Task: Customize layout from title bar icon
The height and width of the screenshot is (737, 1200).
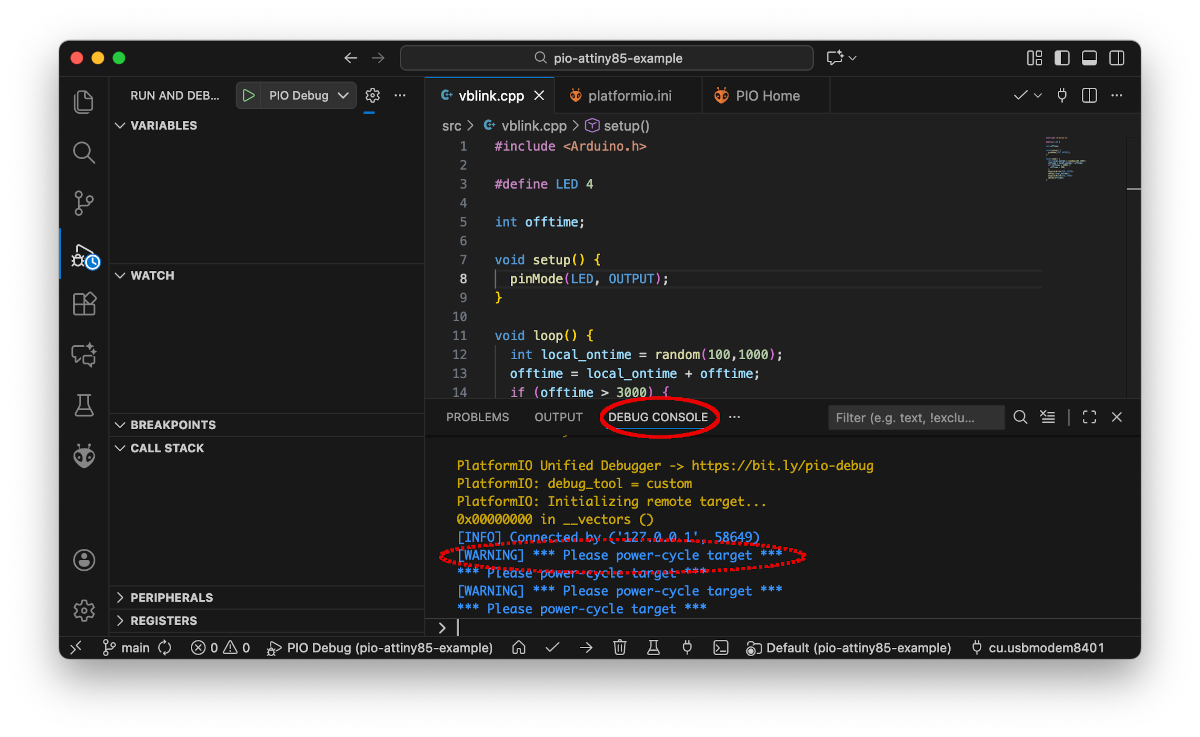Action: [1035, 58]
